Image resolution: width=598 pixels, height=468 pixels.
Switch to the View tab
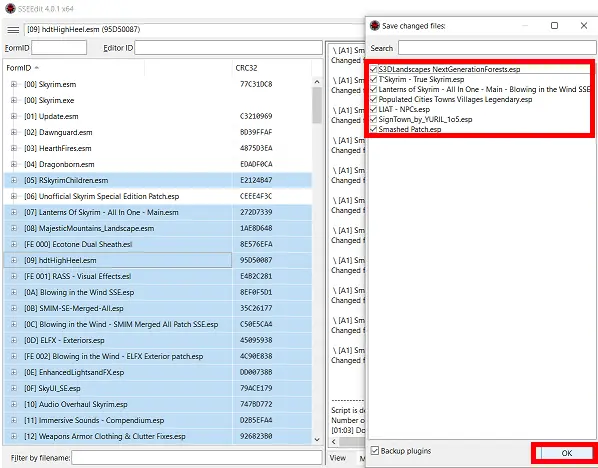tap(338, 458)
